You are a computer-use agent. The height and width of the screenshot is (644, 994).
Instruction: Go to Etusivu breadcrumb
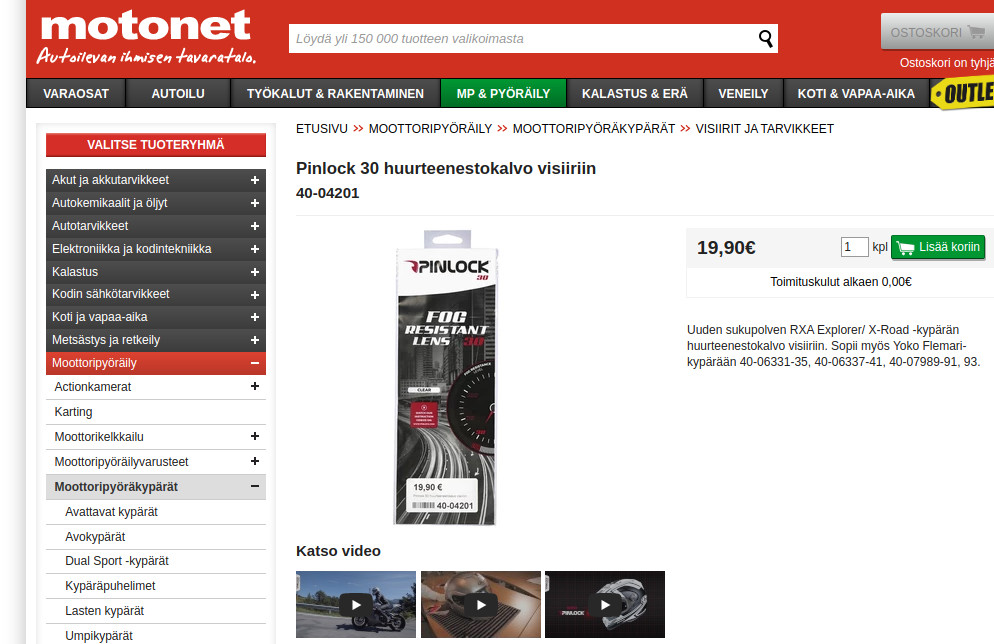322,129
